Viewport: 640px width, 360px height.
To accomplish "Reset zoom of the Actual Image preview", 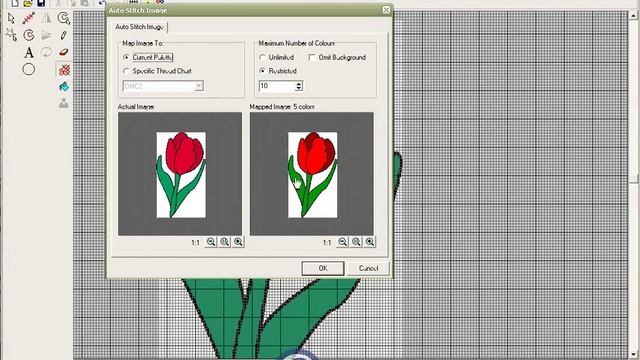I will pos(224,242).
